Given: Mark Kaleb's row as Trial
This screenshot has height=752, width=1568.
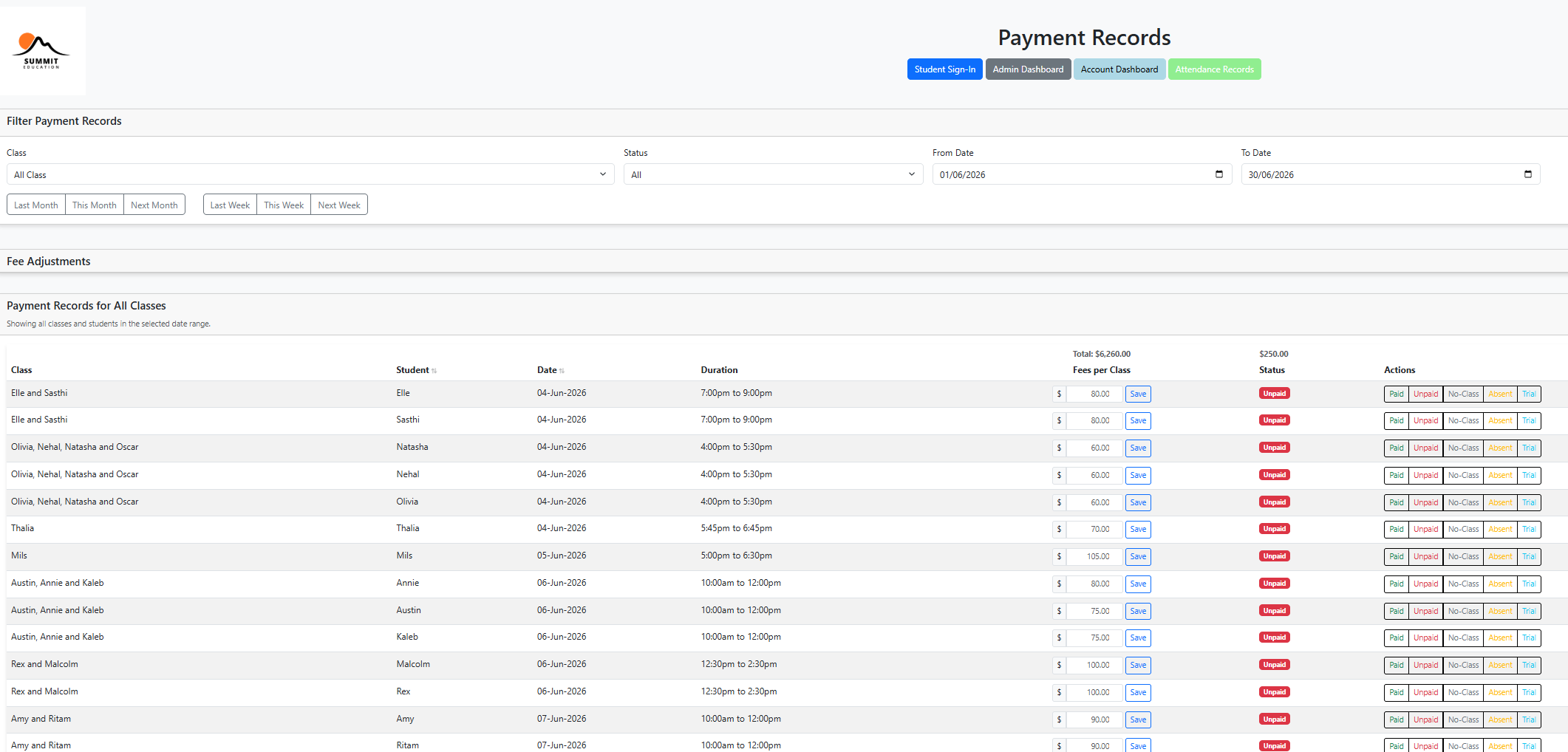Looking at the screenshot, I should (1529, 638).
